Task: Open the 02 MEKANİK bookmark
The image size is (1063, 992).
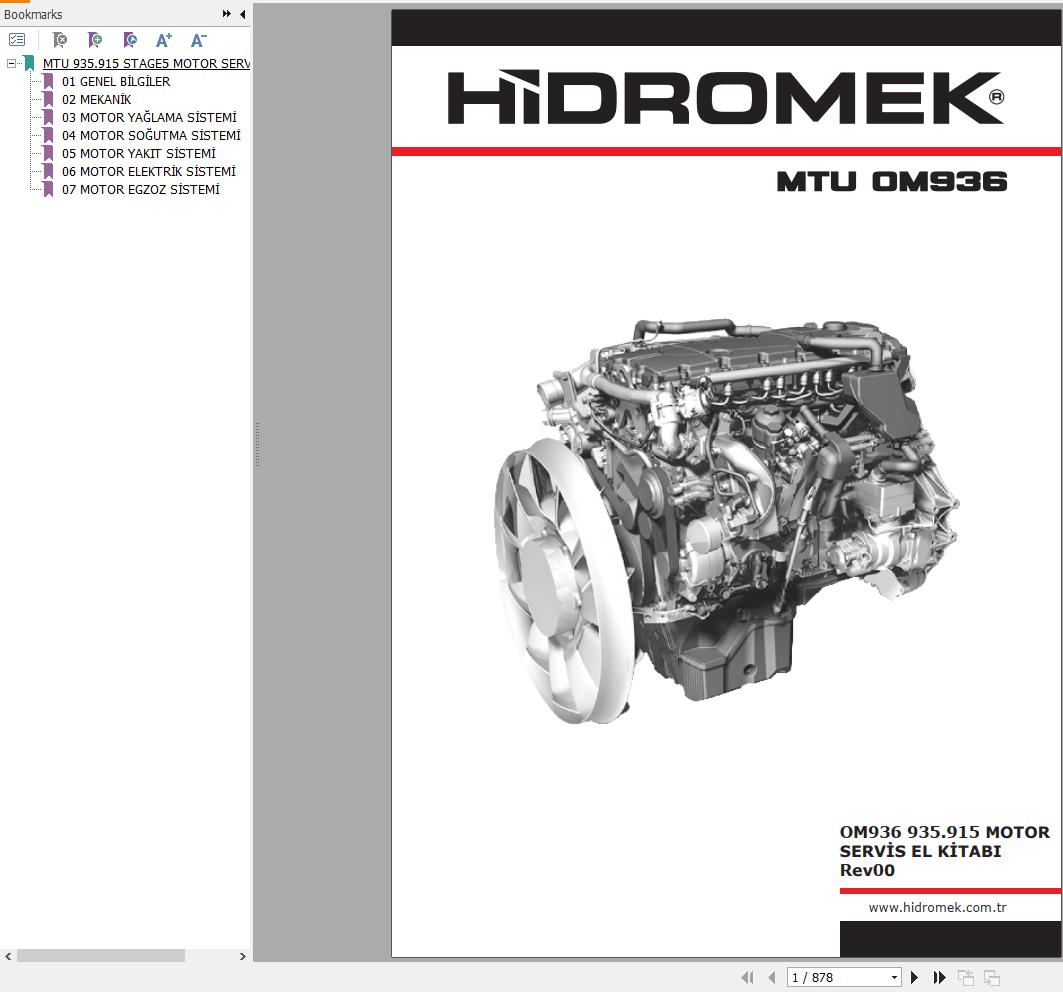Action: (x=97, y=99)
